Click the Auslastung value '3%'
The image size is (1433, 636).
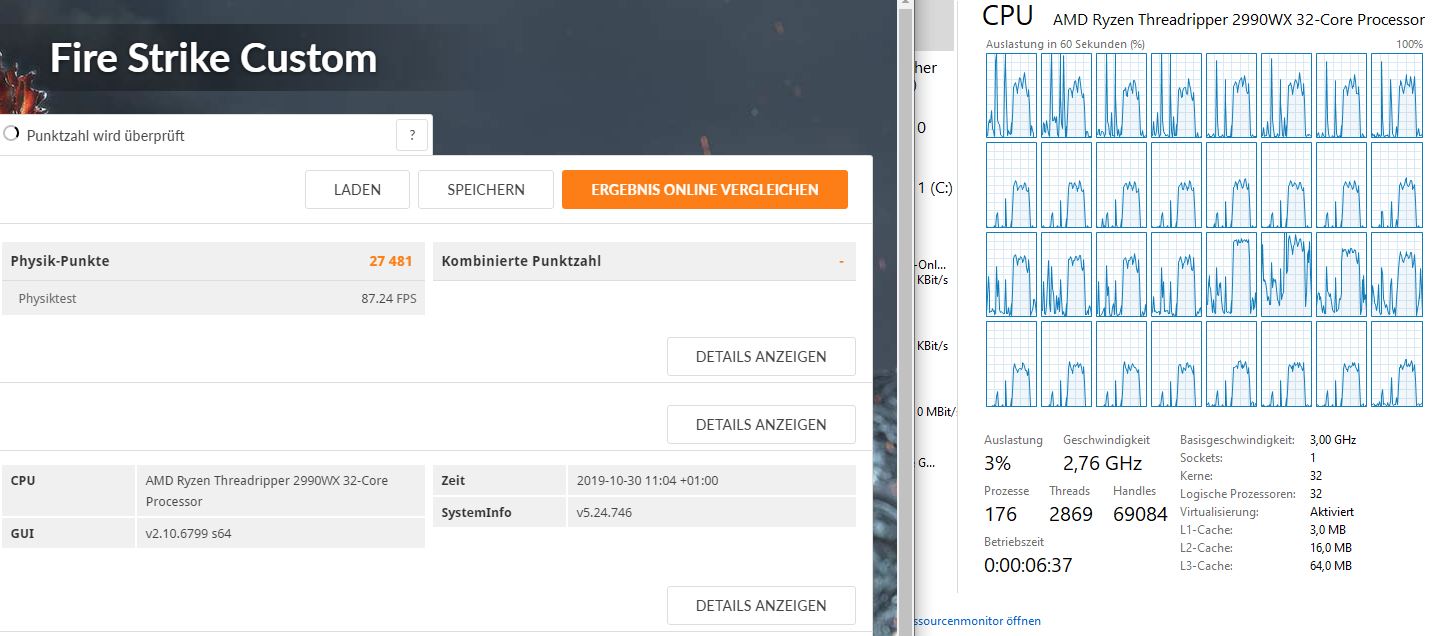[997, 463]
